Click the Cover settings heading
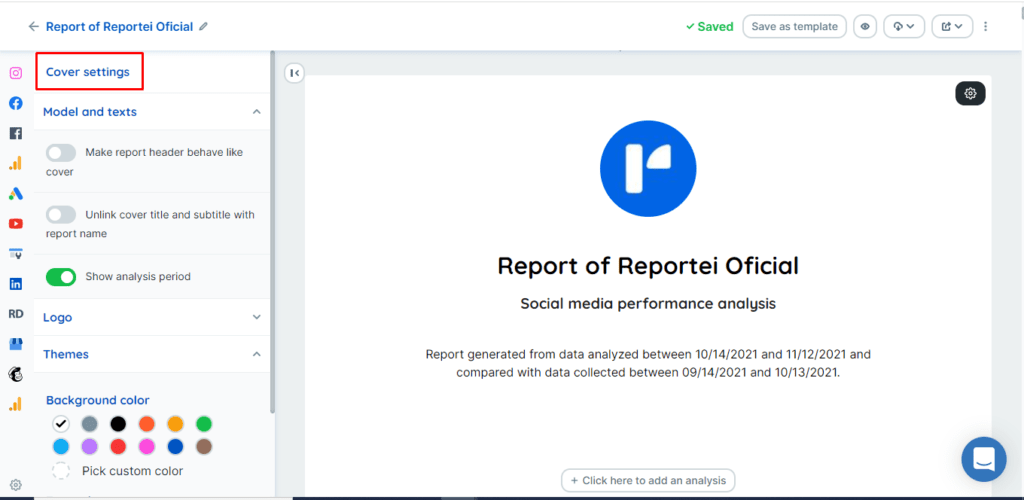The width and height of the screenshot is (1024, 500). click(88, 72)
